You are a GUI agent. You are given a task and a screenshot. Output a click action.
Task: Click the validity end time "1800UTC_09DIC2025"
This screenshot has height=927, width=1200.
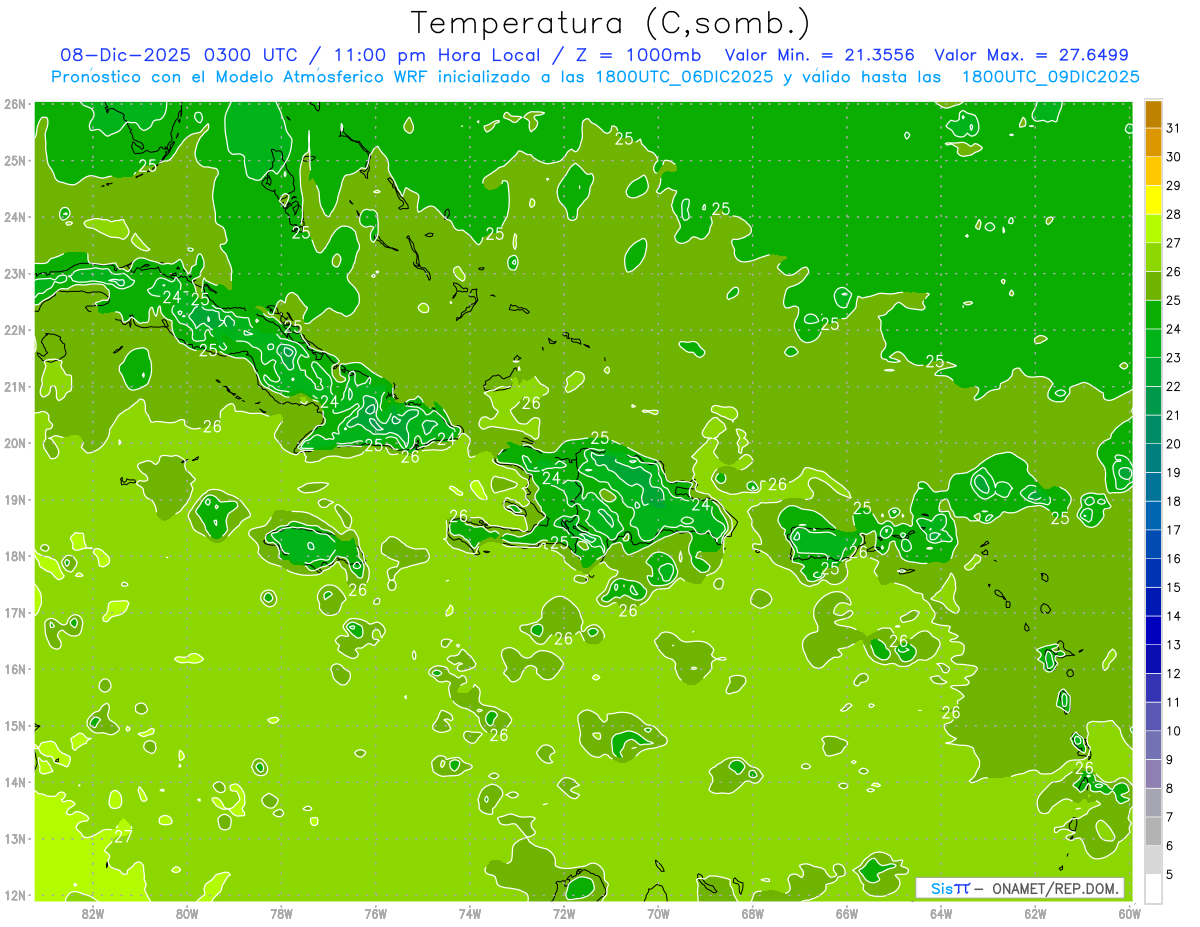tap(1050, 77)
